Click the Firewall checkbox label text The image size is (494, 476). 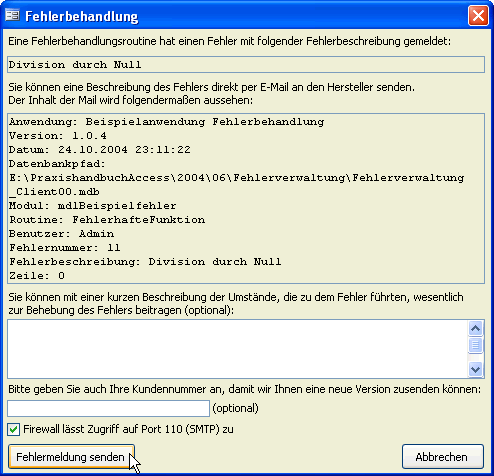point(128,429)
